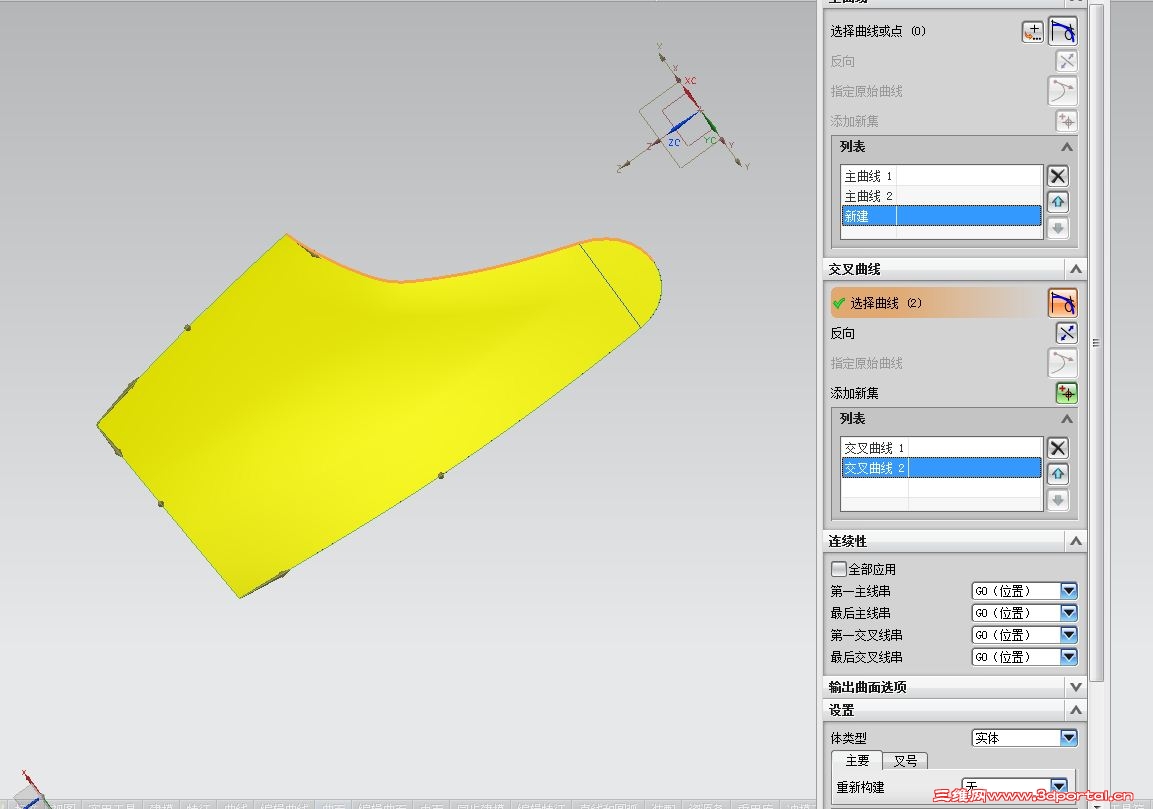The width and height of the screenshot is (1153, 809).
Task: Open the 重新构建 dropdown
Action: click(1015, 786)
